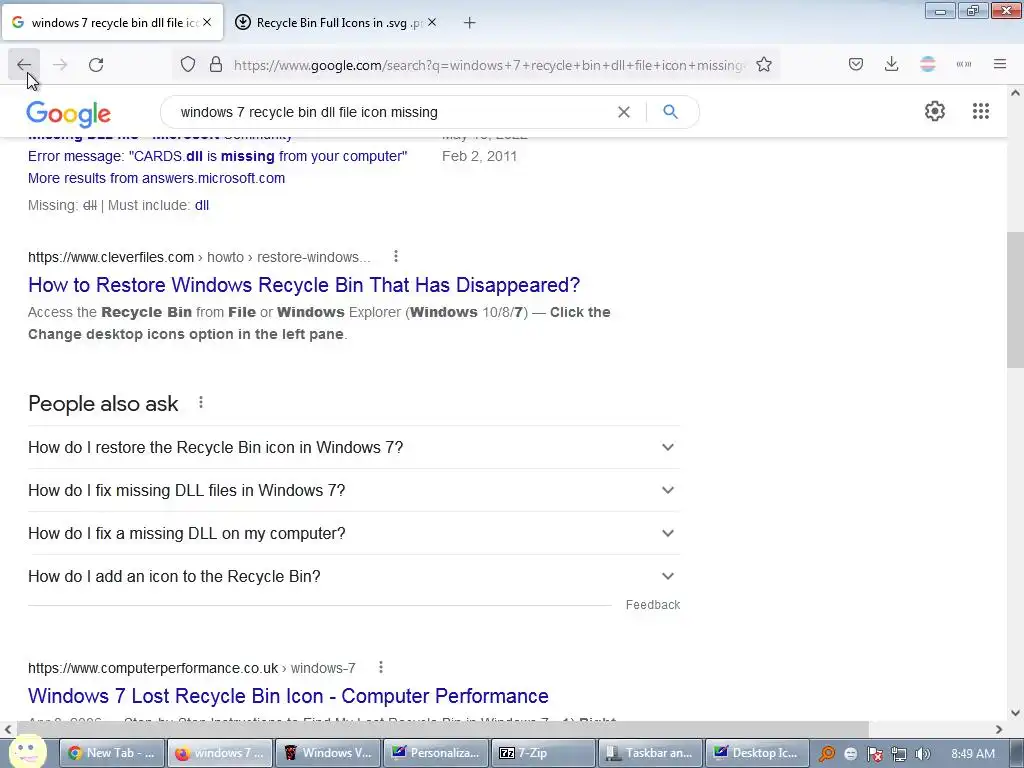Screen dimensions: 1024x768
Task: Switch to the 7-Zip taskbar window
Action: [x=543, y=753]
